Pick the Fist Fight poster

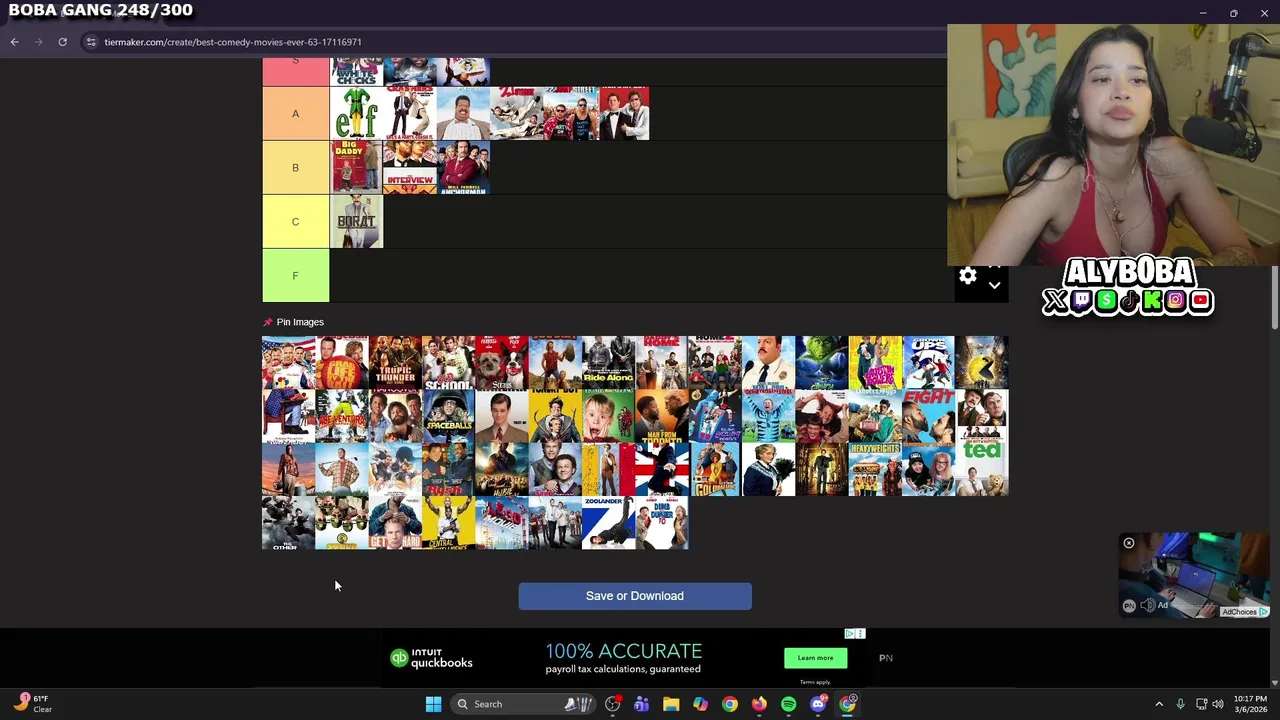[928, 416]
